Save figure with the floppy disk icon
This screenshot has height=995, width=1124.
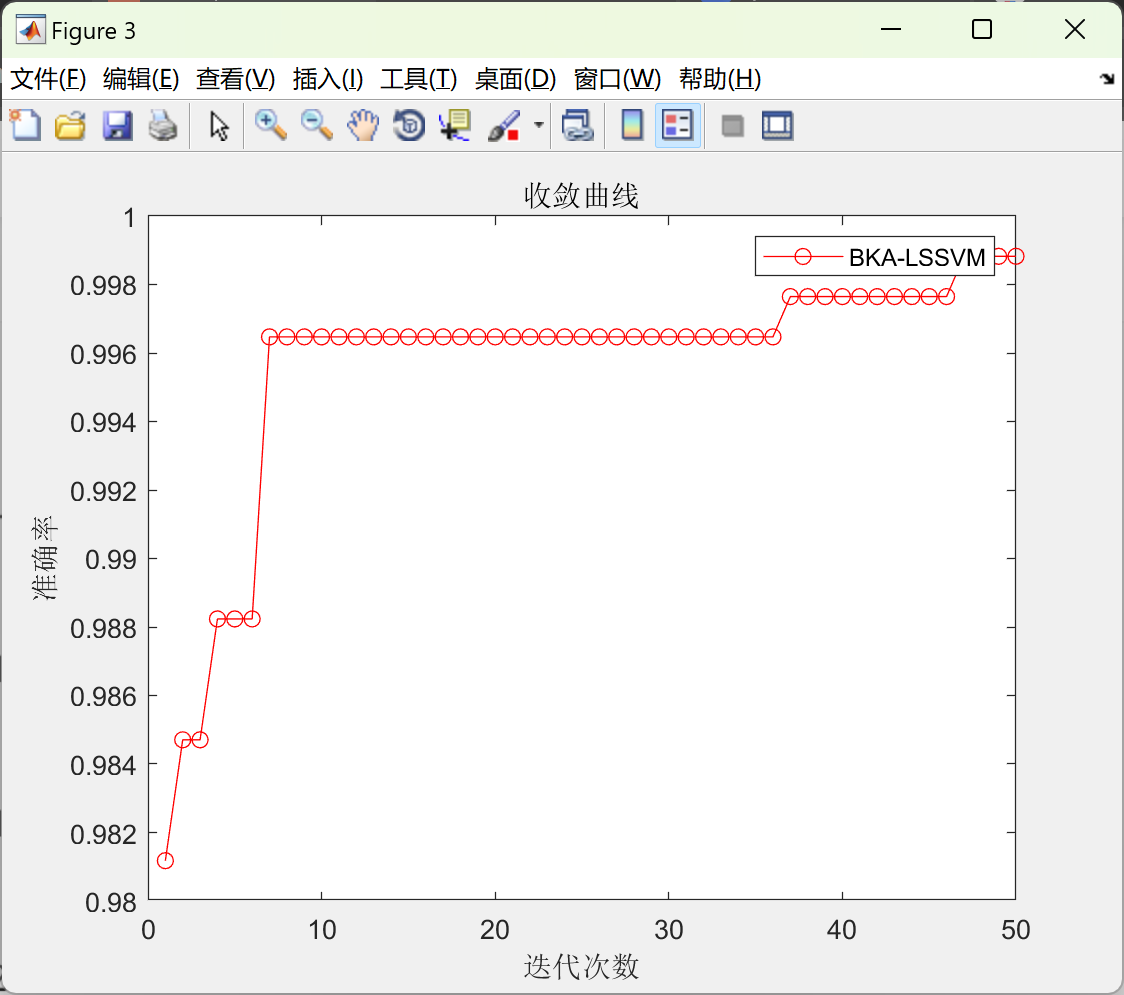tap(118, 125)
